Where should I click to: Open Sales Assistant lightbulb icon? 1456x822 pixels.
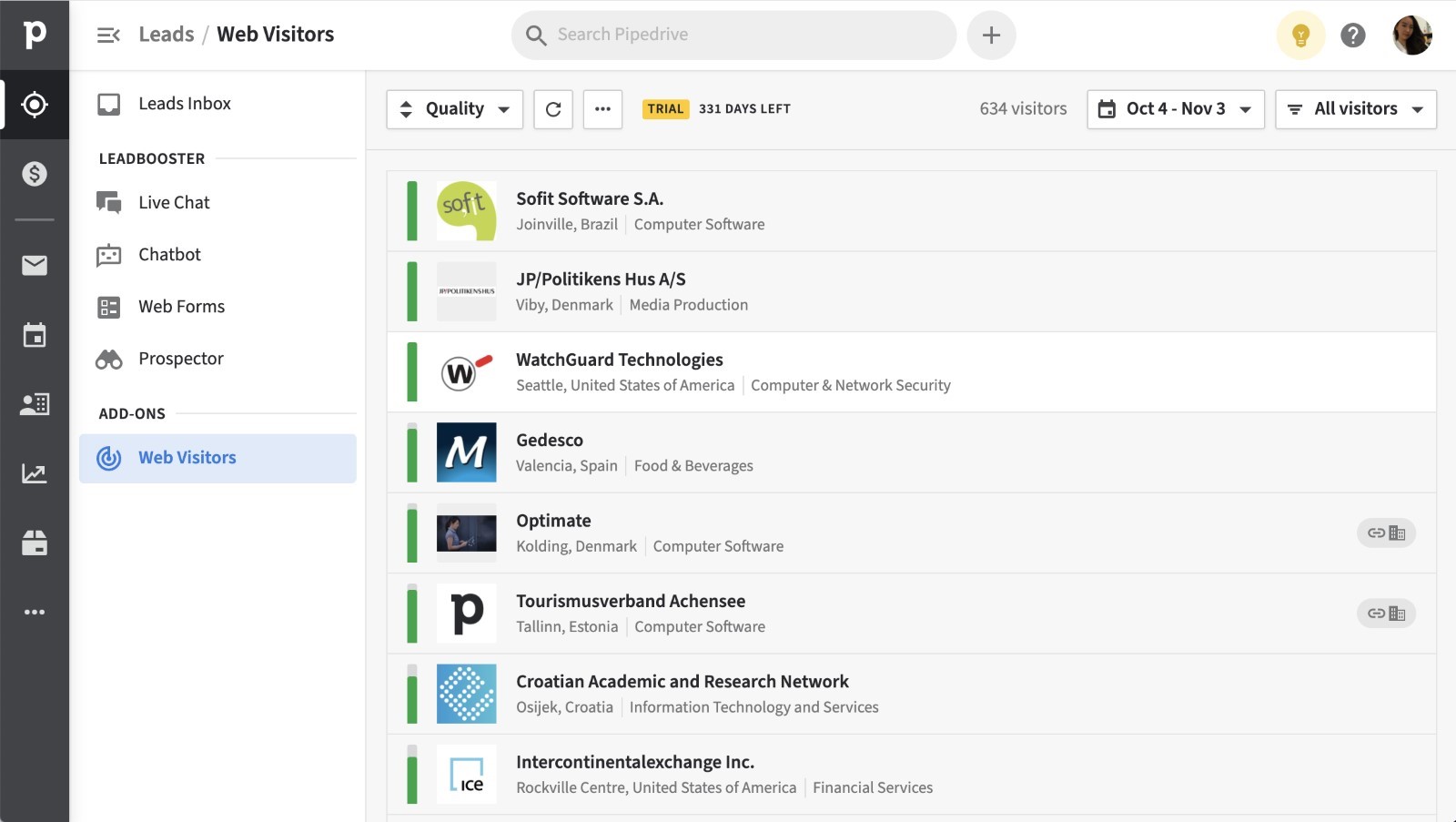tap(1300, 36)
